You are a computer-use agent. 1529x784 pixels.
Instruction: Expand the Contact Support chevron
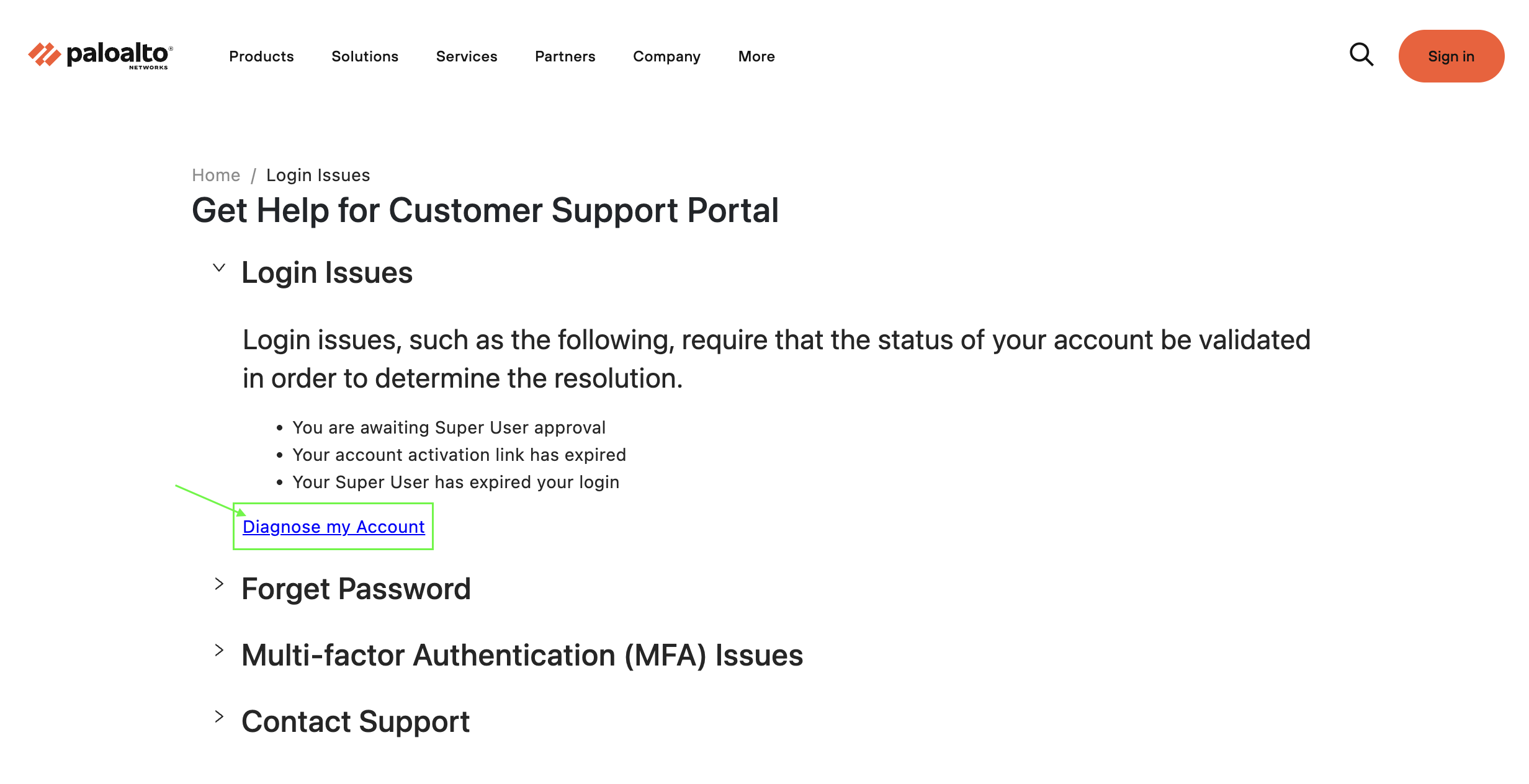[x=219, y=717]
